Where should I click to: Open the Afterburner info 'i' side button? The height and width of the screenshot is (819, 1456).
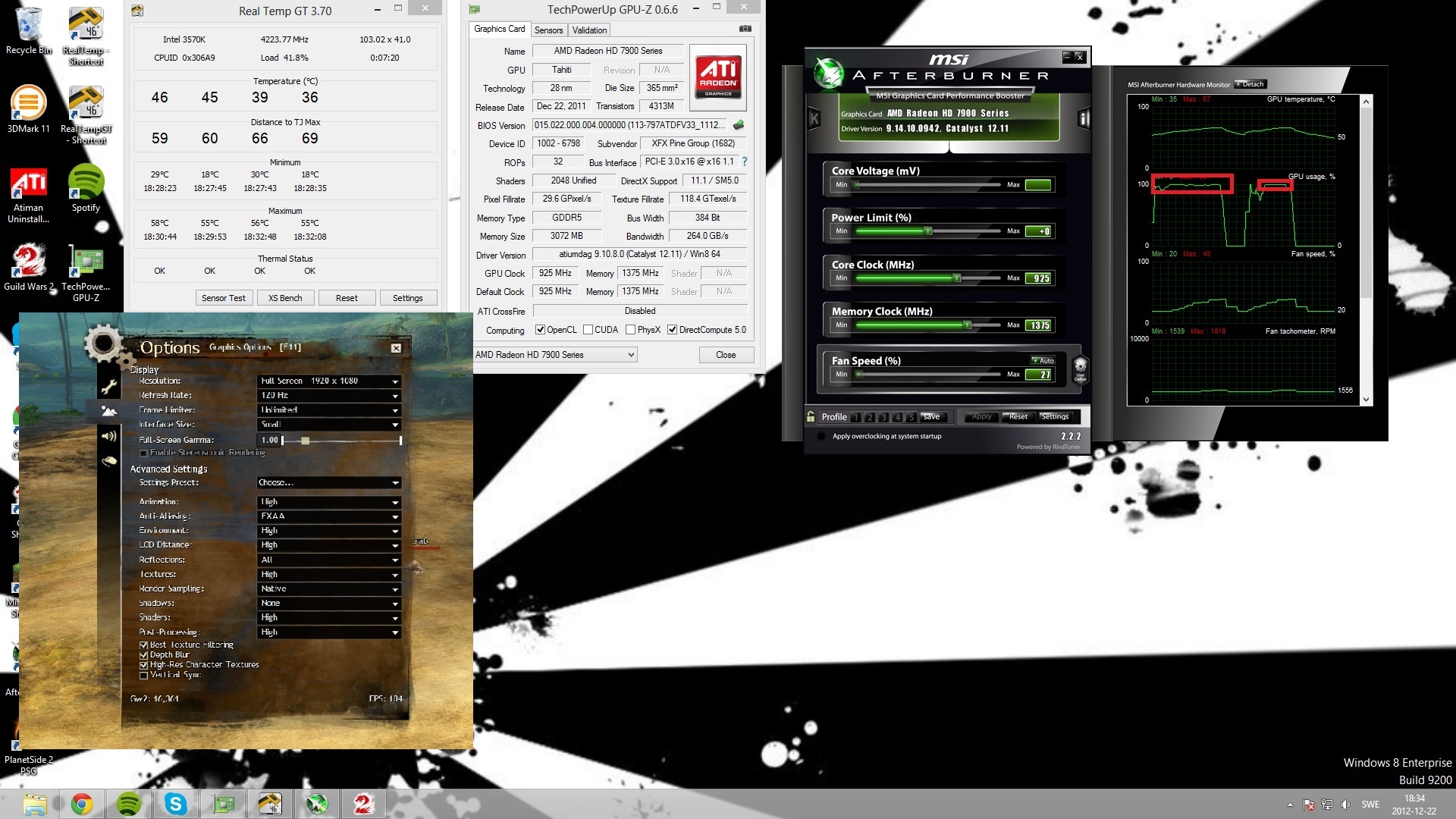1084,118
